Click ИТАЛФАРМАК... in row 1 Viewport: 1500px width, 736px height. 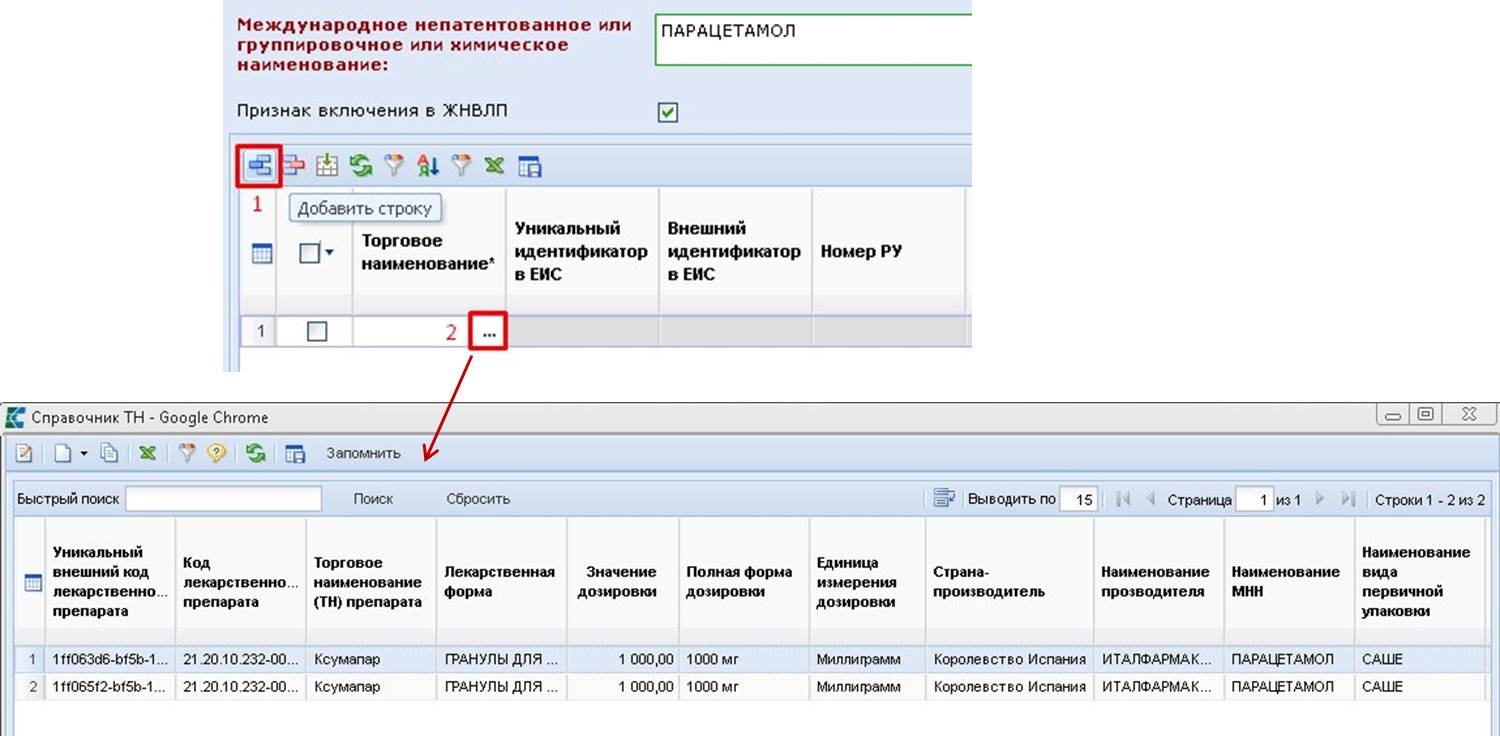tap(1157, 660)
